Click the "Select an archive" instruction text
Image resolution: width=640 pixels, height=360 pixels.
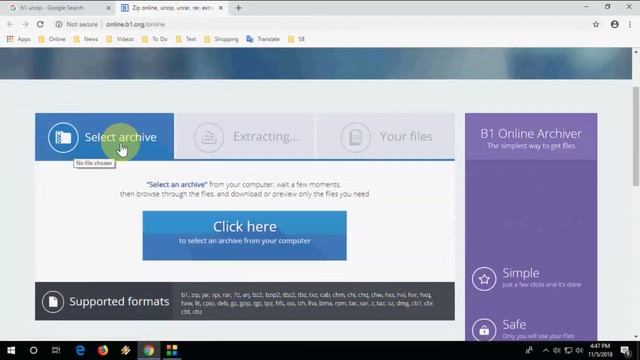(177, 184)
